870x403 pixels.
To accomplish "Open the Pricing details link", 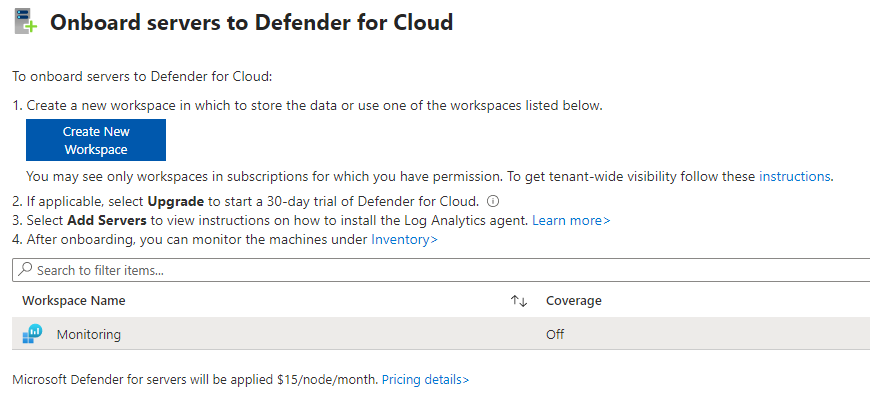I will click(425, 380).
